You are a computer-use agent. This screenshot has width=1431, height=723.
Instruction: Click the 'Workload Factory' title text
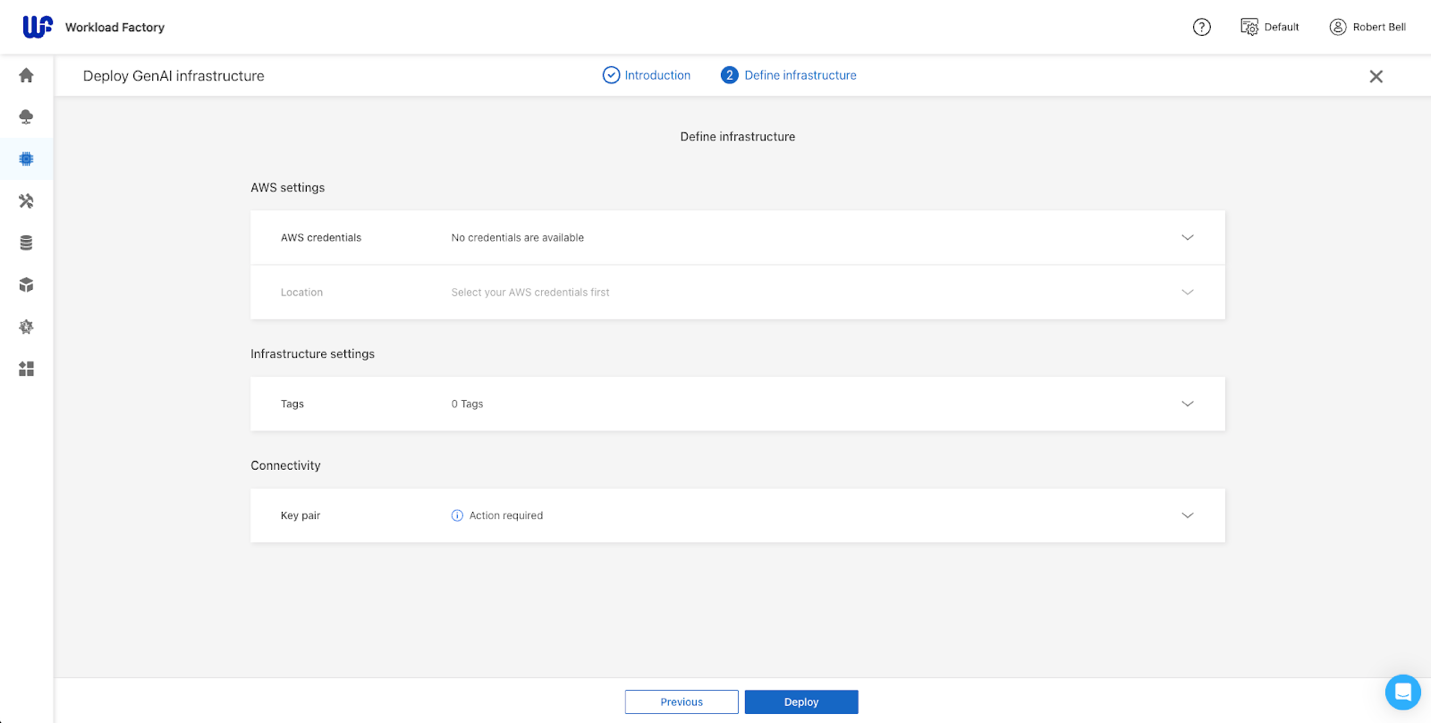coord(115,27)
